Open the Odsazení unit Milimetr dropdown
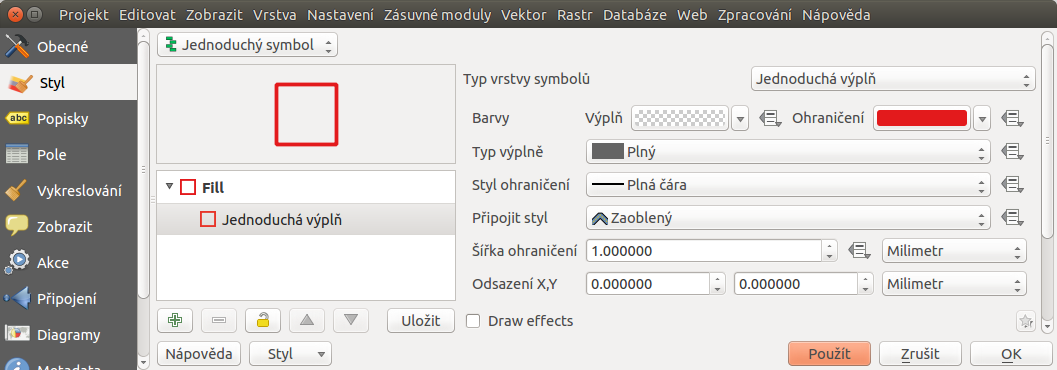The image size is (1057, 370). pyautogui.click(x=954, y=284)
